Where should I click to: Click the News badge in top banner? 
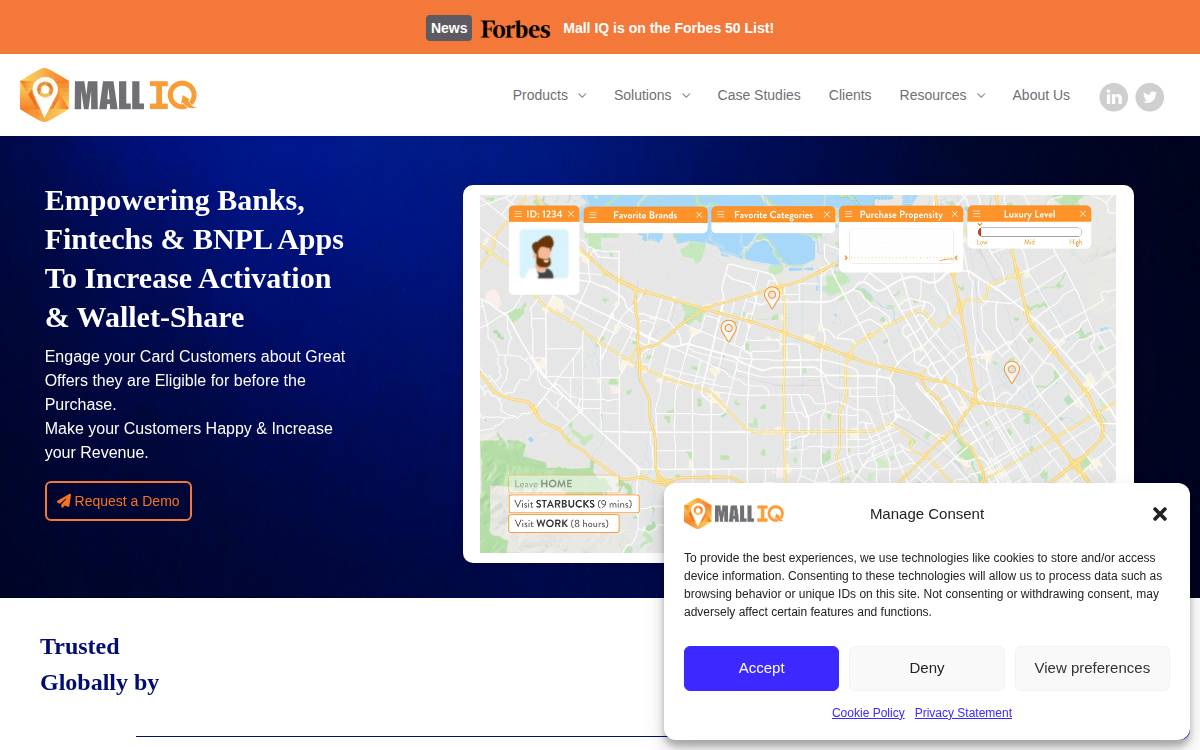[449, 28]
